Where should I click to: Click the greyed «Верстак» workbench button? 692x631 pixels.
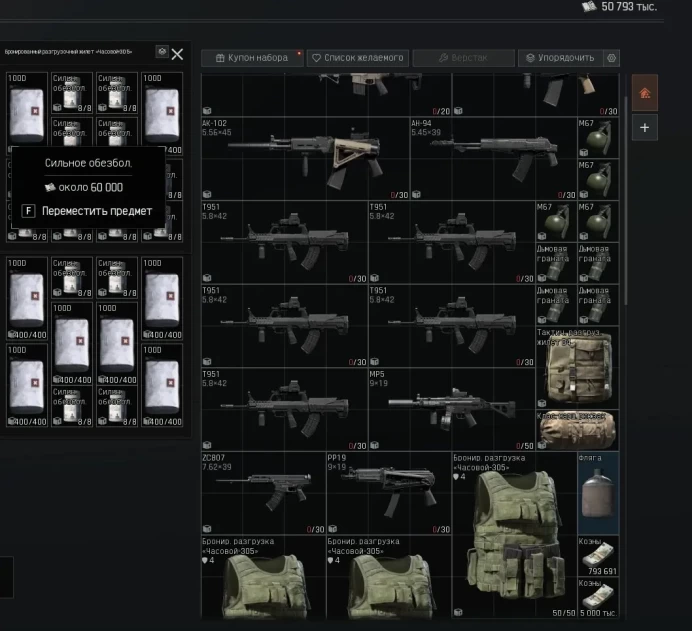[463, 58]
